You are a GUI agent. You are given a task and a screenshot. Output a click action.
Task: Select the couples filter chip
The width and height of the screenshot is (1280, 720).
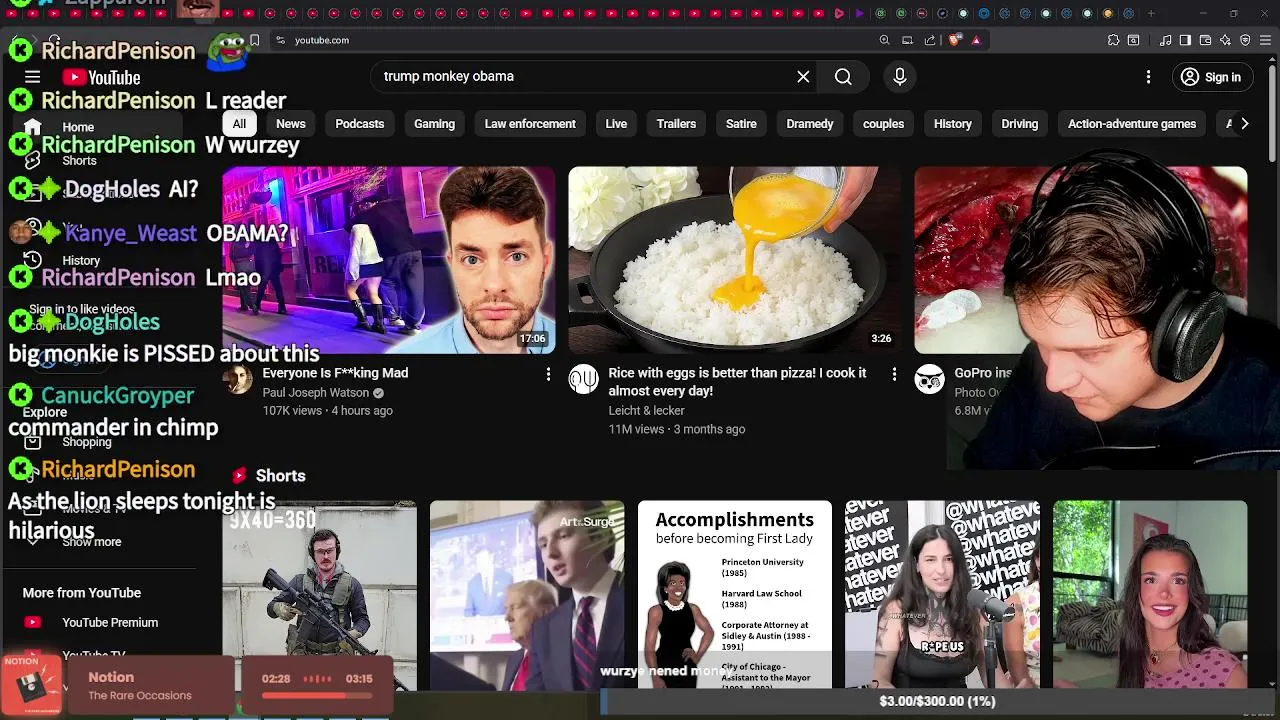883,124
